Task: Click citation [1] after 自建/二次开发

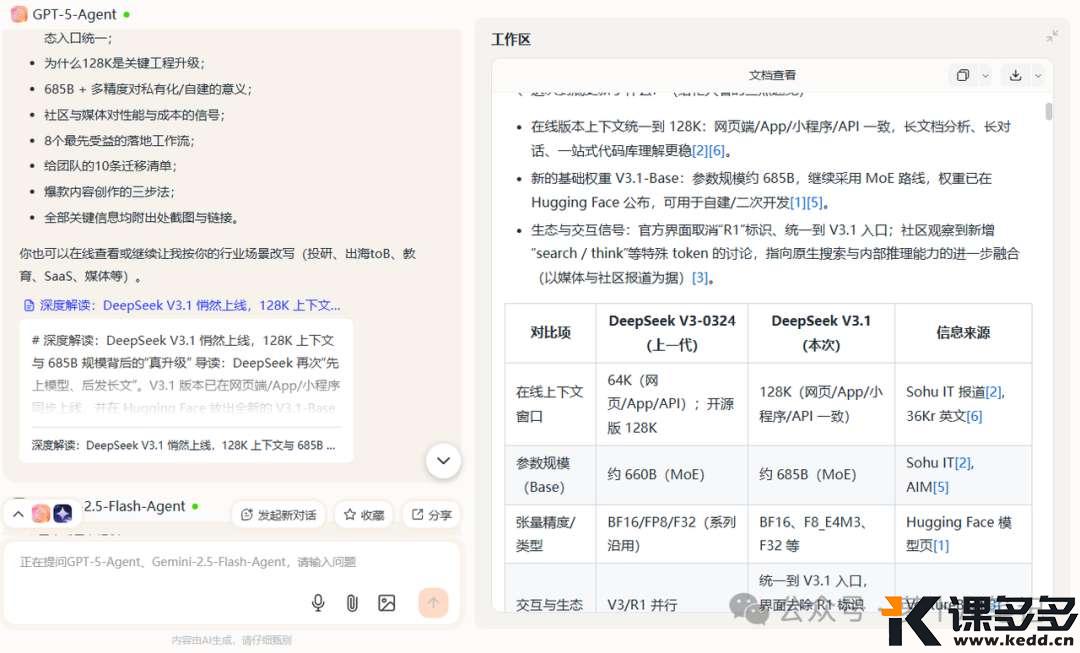Action: 798,203
